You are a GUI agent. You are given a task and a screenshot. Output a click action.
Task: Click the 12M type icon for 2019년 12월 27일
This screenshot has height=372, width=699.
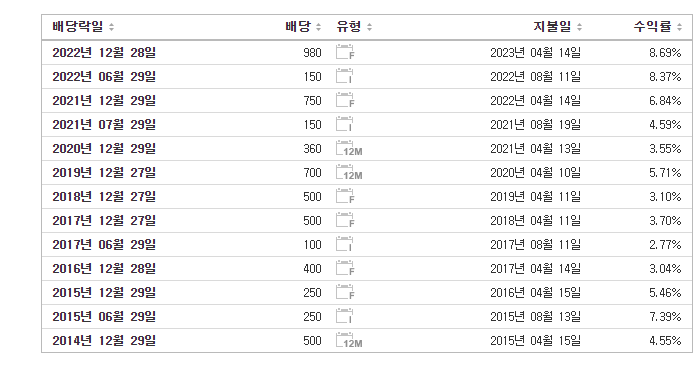pos(349,173)
